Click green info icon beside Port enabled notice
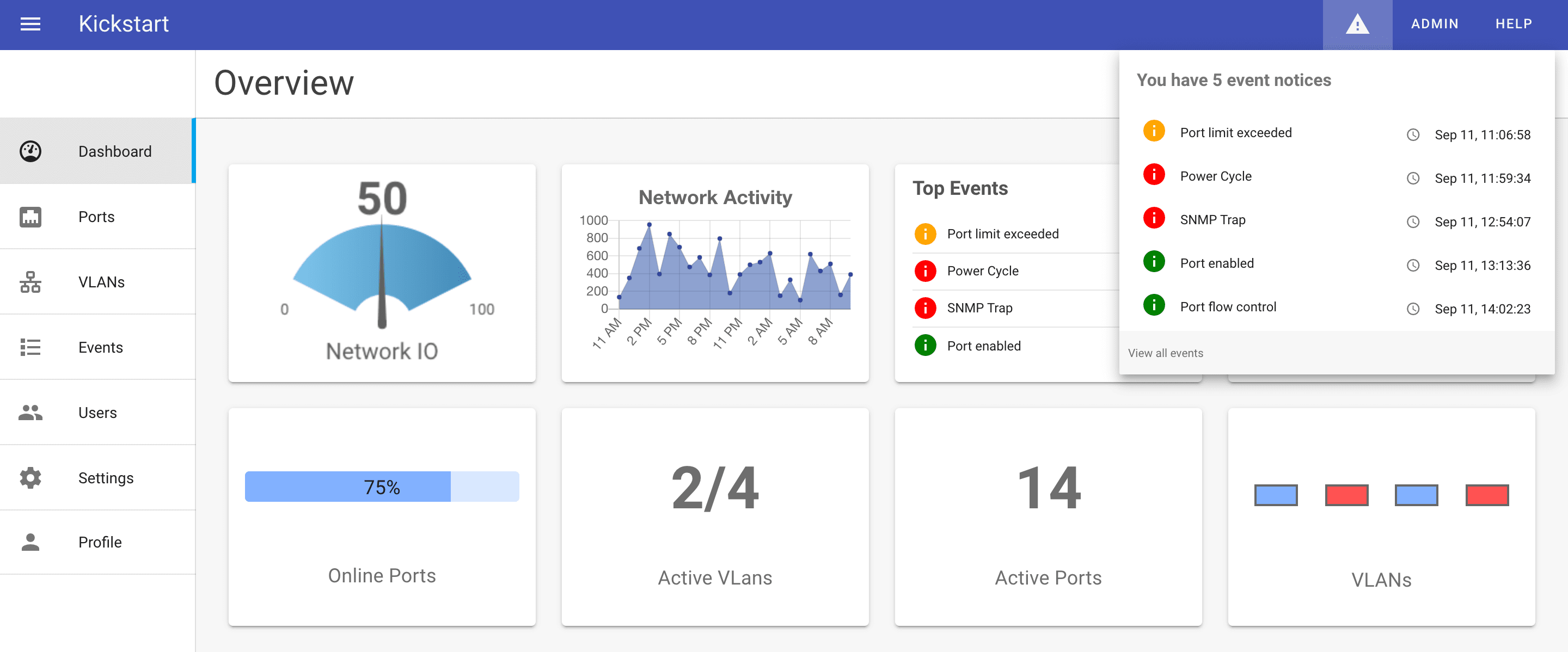The height and width of the screenshot is (652, 1568). (1154, 262)
